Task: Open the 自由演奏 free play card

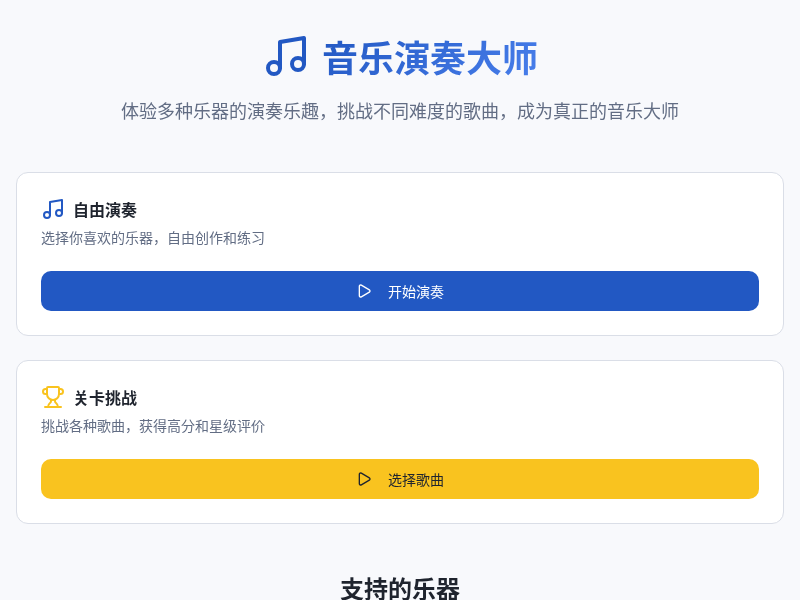Action: 400,248
